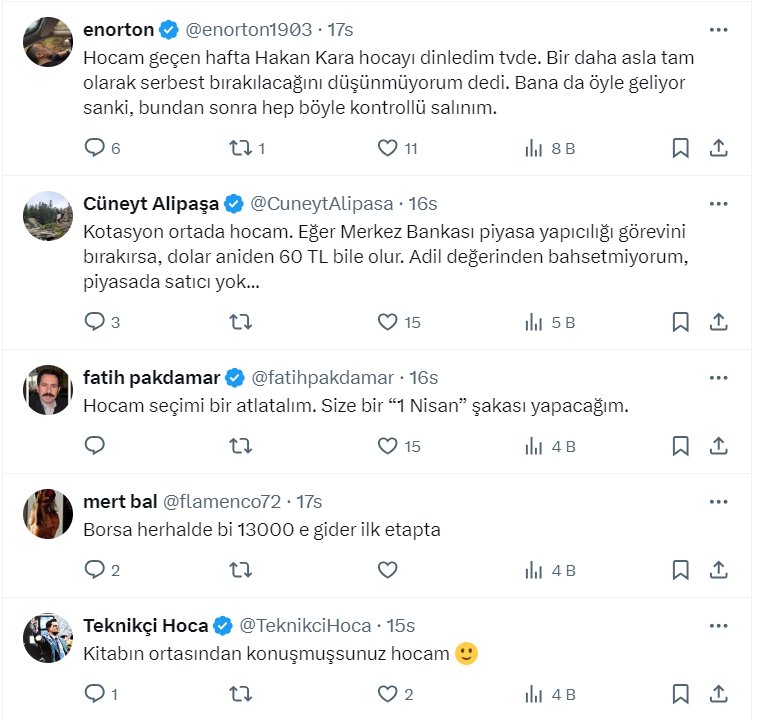757x720 pixels.
Task: Expand three-dot menu on mert bal's tweet
Action: [x=718, y=502]
